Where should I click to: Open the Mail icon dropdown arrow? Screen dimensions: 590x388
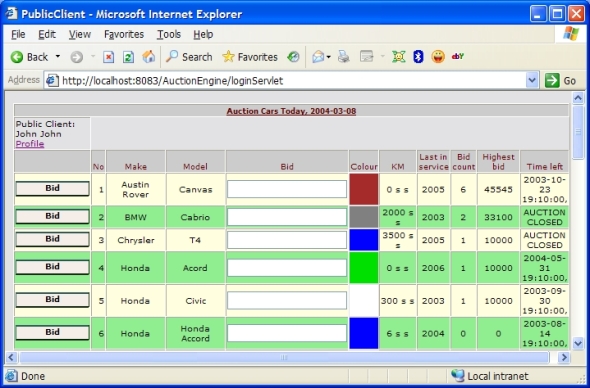click(328, 57)
